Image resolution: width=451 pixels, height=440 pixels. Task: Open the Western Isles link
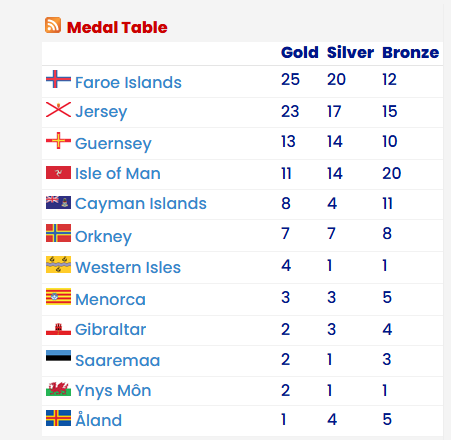[x=128, y=267]
